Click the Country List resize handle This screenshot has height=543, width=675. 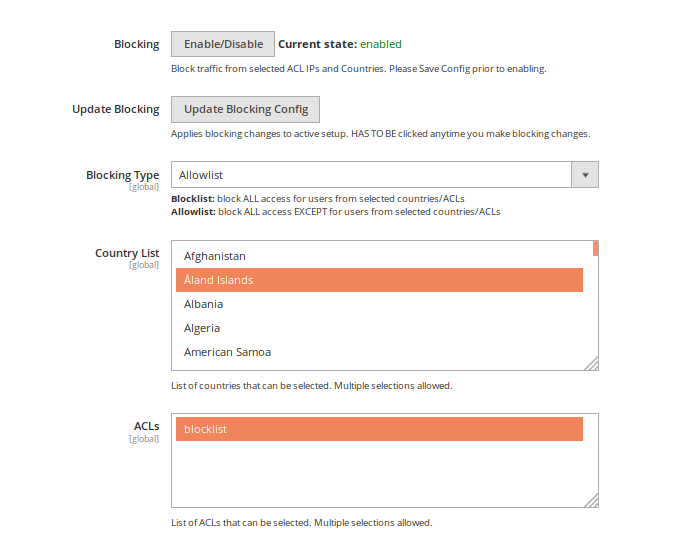[592, 364]
